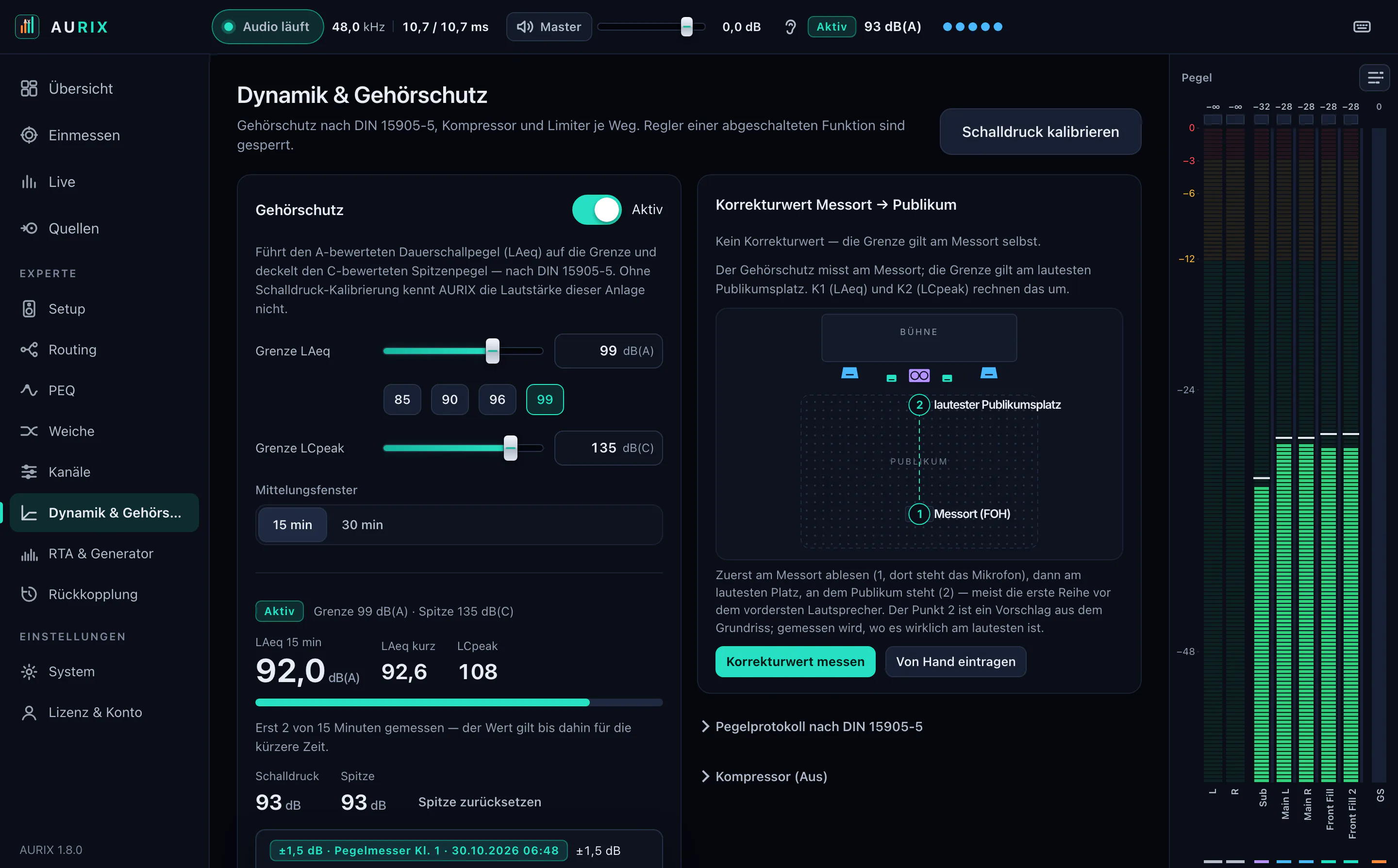1398x868 pixels.
Task: Click the AURIX logo icon
Action: [x=27, y=26]
